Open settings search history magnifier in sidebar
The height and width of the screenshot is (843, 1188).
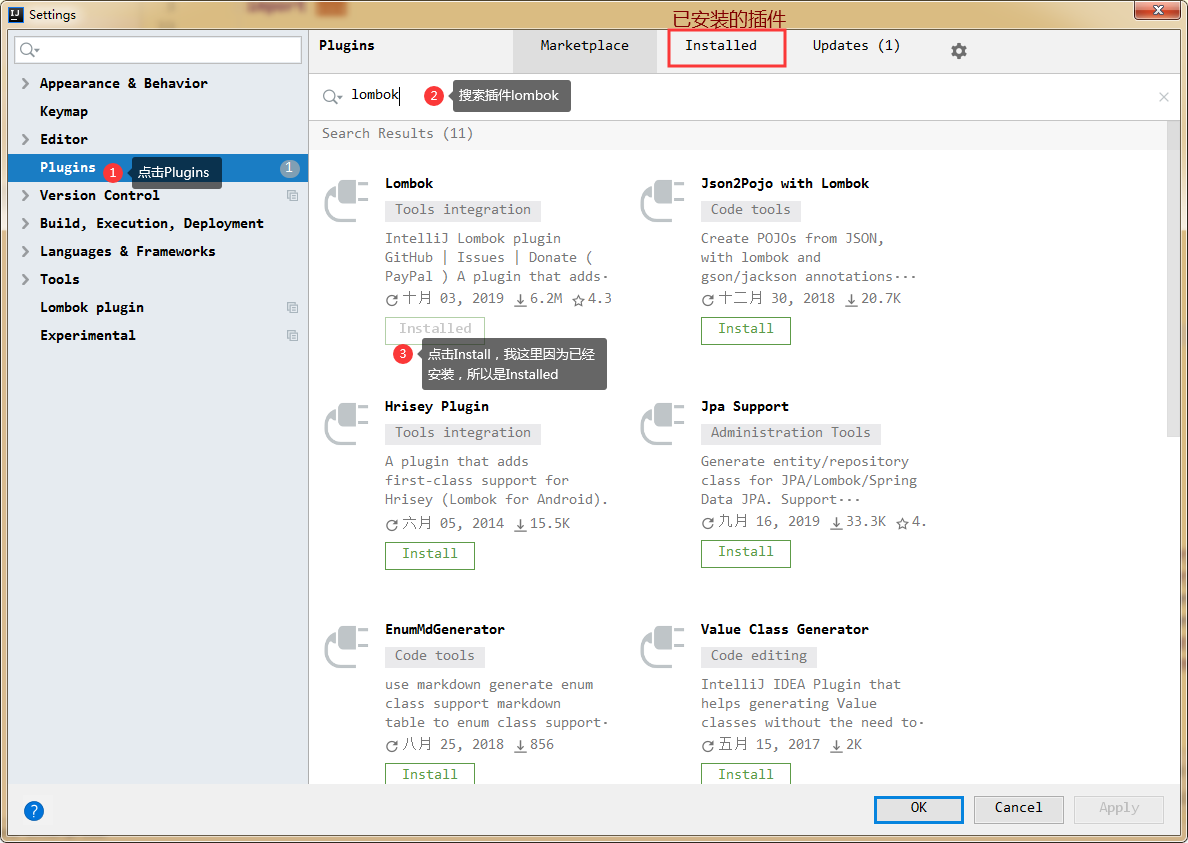pos(30,50)
